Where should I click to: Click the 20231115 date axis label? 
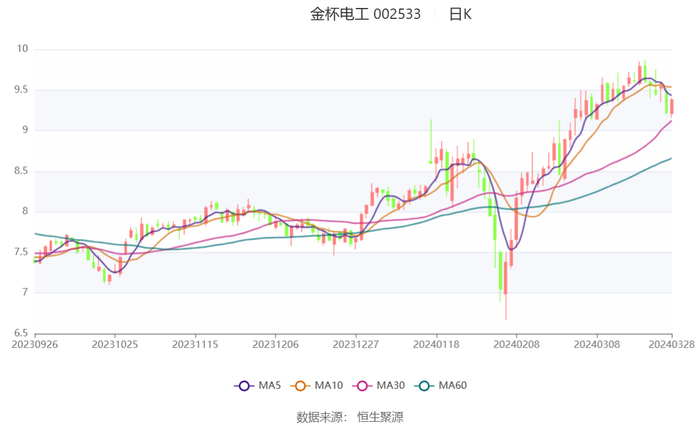(195, 343)
